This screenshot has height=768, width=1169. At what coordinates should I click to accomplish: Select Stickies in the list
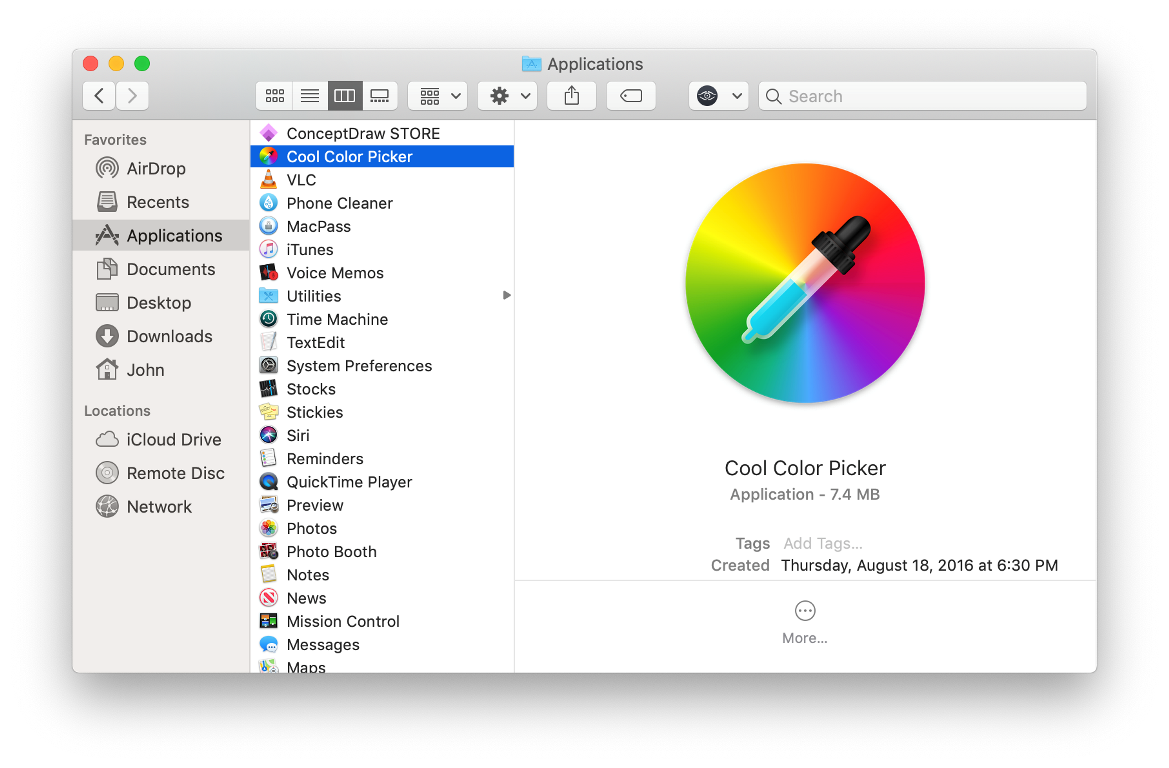382,412
